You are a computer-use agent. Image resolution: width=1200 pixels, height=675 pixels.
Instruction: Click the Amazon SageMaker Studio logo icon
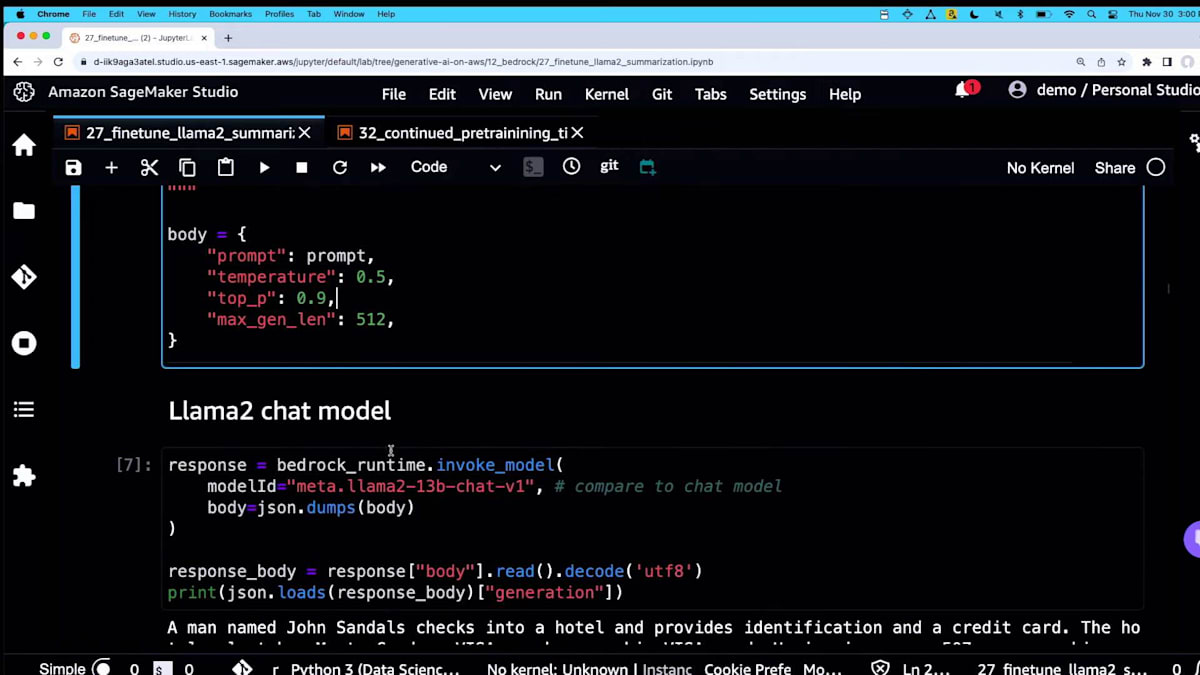[x=24, y=91]
